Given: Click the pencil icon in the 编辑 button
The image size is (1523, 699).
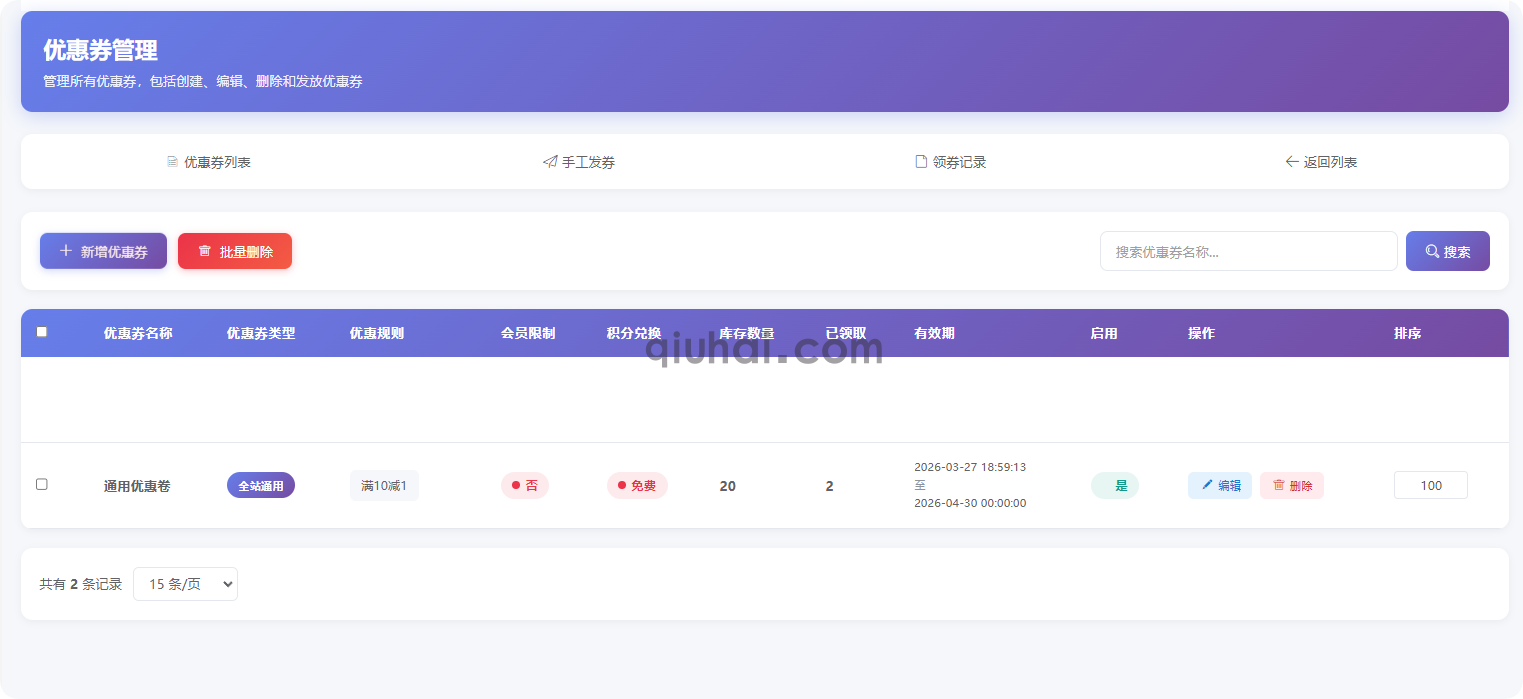Looking at the screenshot, I should (1205, 485).
